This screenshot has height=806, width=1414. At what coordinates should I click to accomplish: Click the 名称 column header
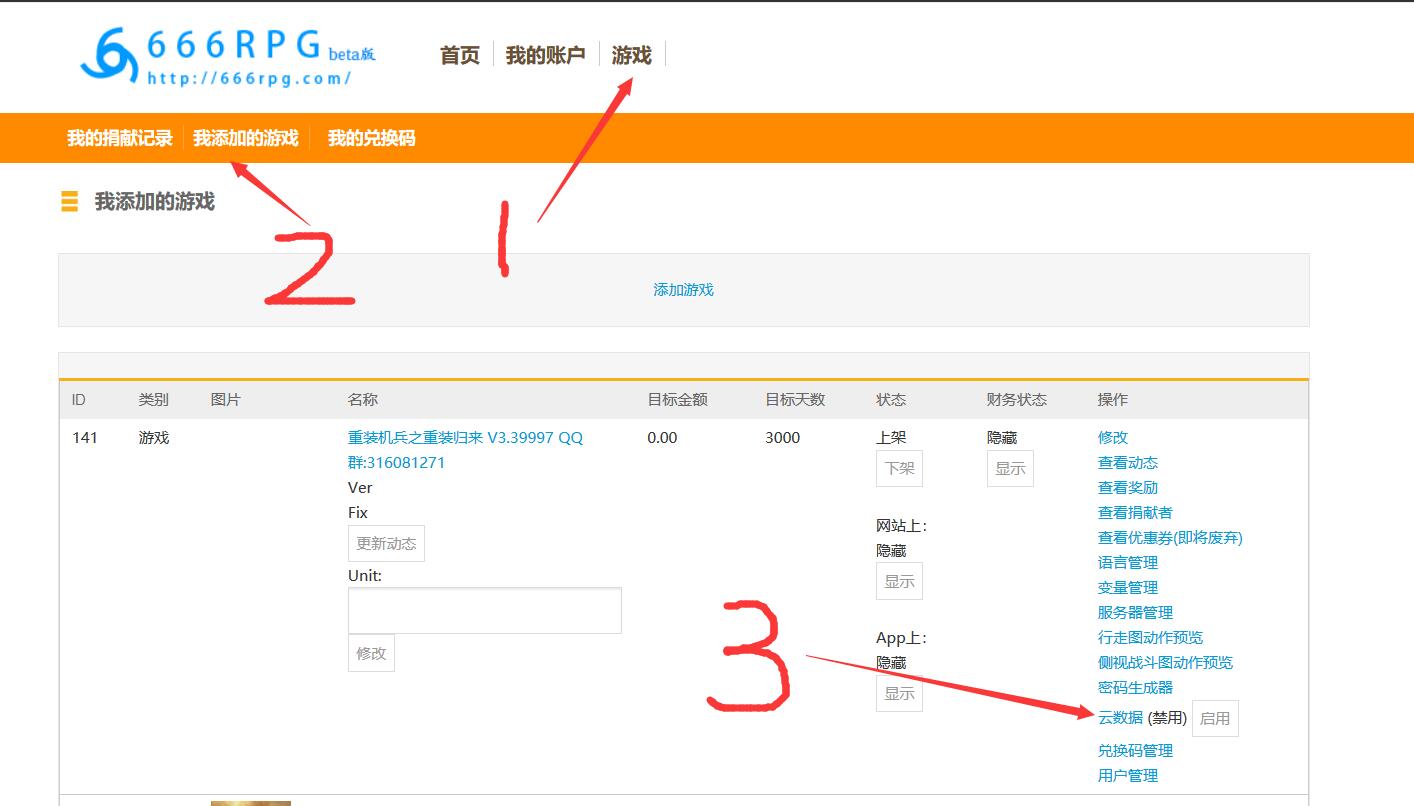tap(363, 400)
